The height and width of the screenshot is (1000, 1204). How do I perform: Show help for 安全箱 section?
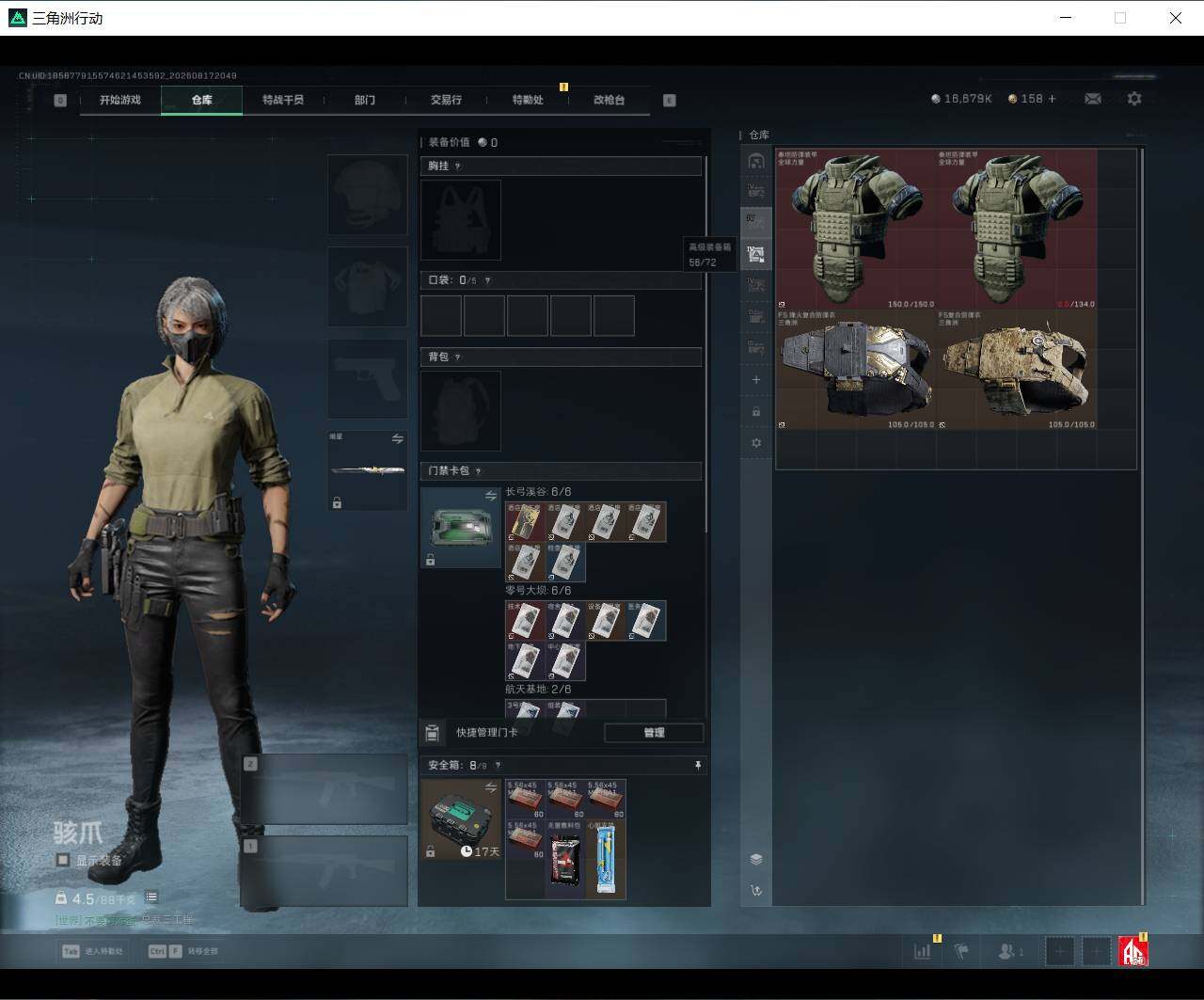[498, 766]
